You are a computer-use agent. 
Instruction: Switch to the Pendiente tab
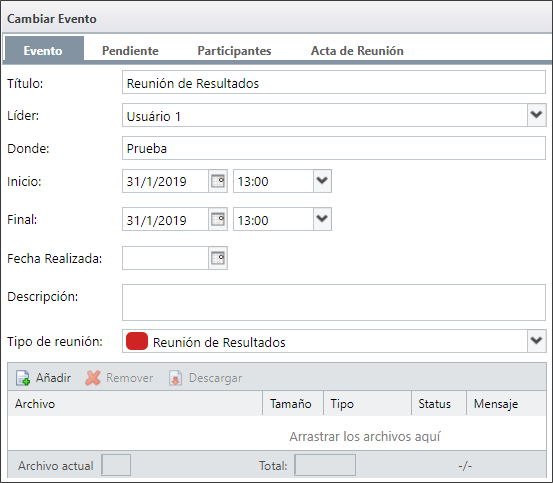pyautogui.click(x=130, y=51)
